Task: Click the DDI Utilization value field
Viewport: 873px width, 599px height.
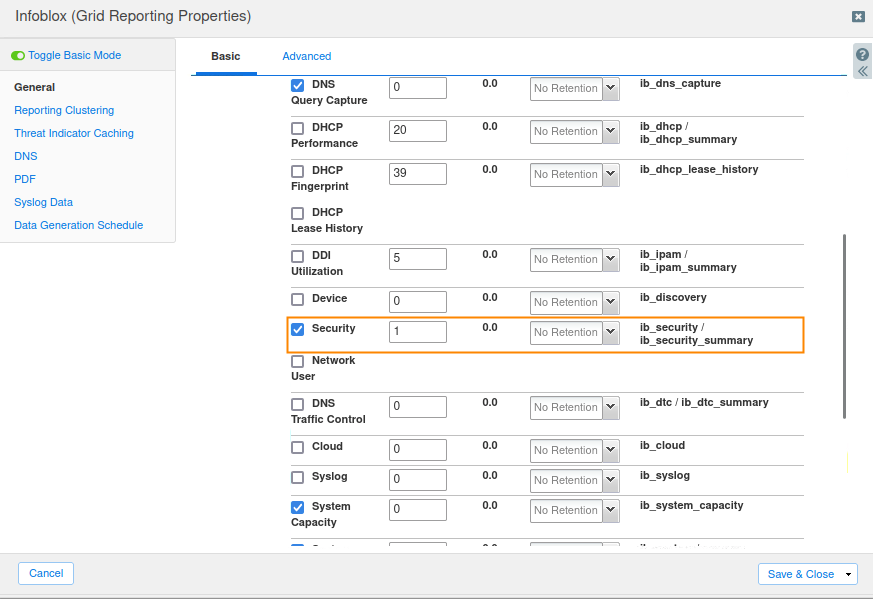Action: [x=418, y=258]
